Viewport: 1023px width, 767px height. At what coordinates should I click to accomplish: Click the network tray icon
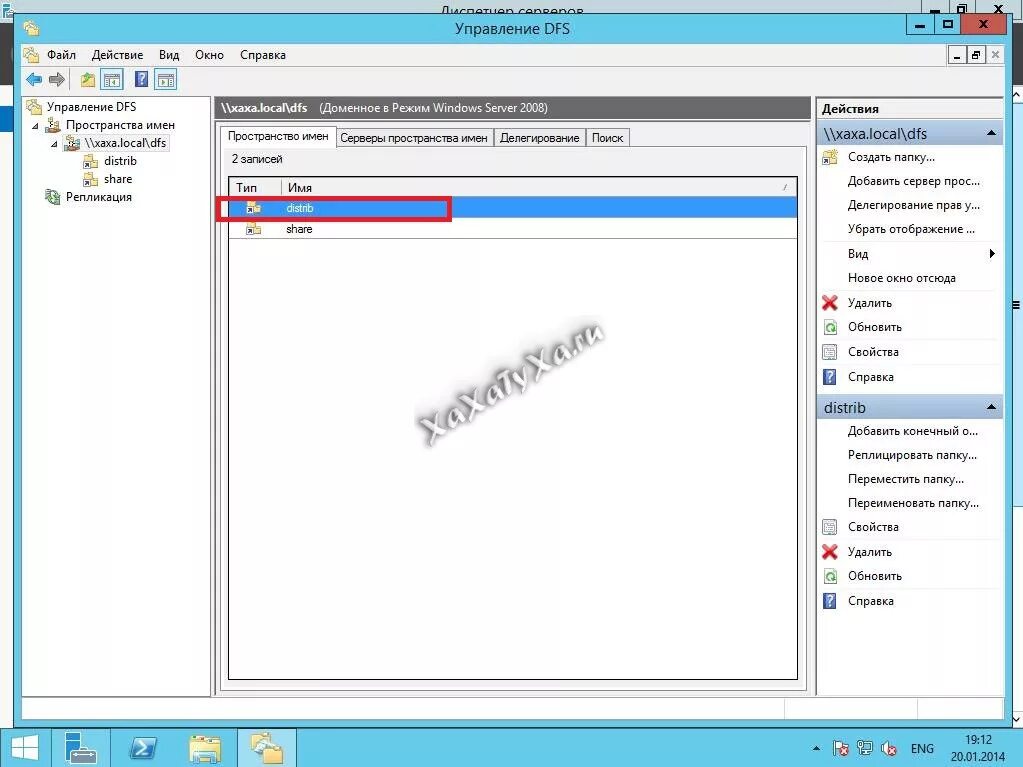(864, 748)
